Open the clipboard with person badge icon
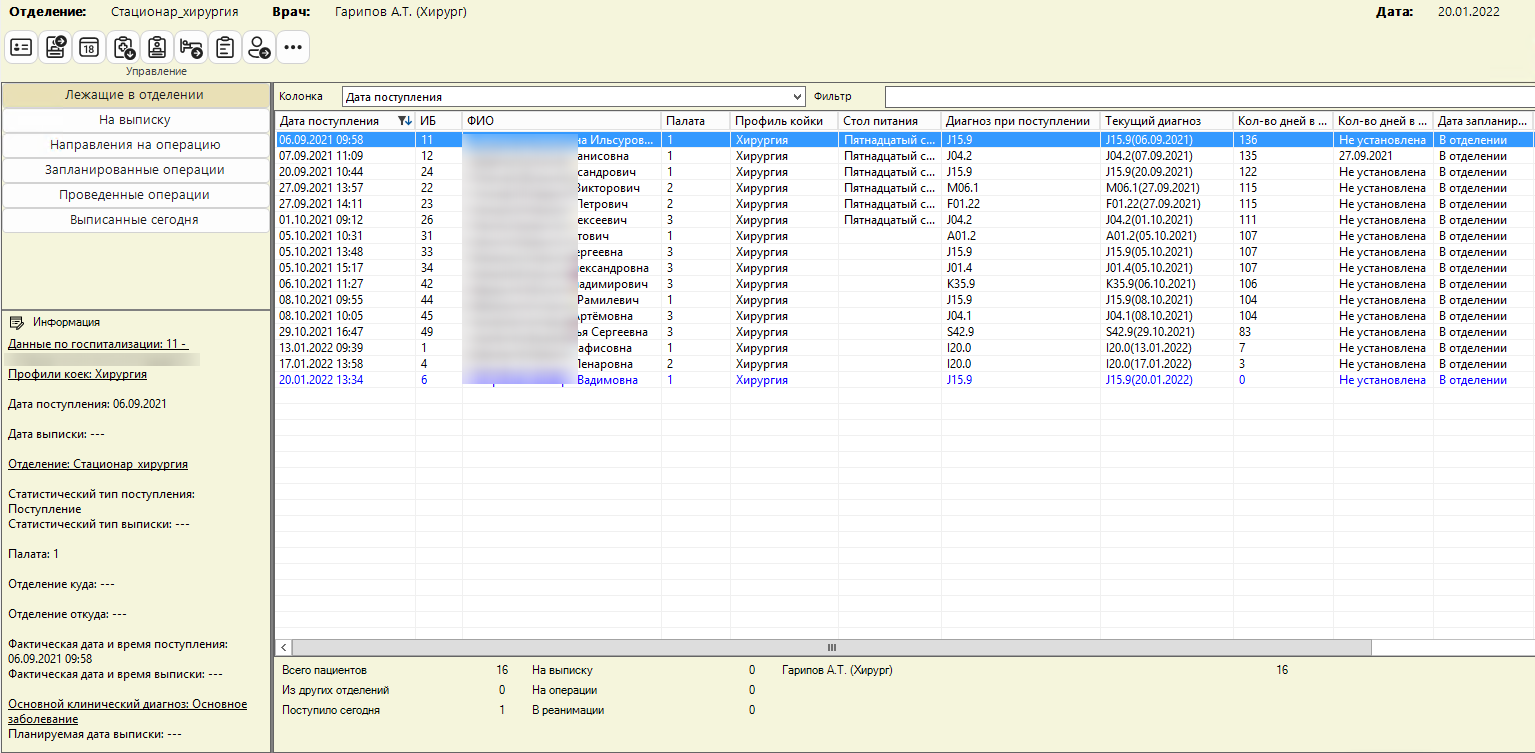Screen dimensions: 1535x753 [157, 47]
